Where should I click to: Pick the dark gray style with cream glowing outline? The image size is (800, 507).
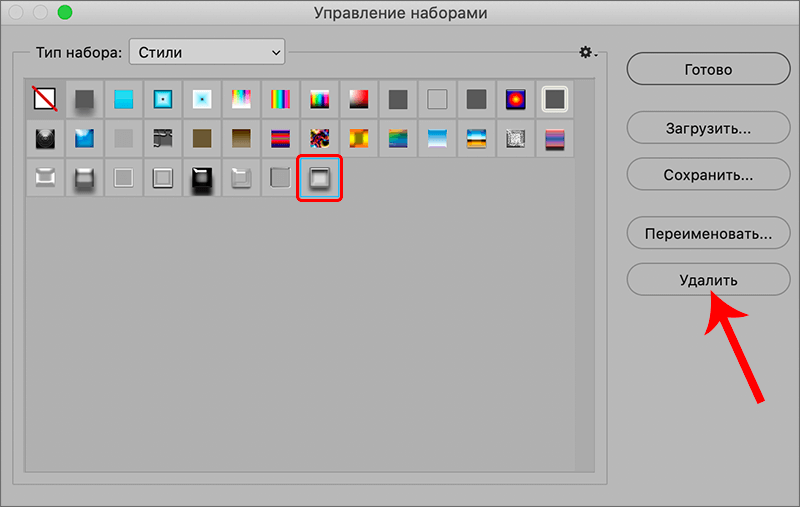point(555,99)
